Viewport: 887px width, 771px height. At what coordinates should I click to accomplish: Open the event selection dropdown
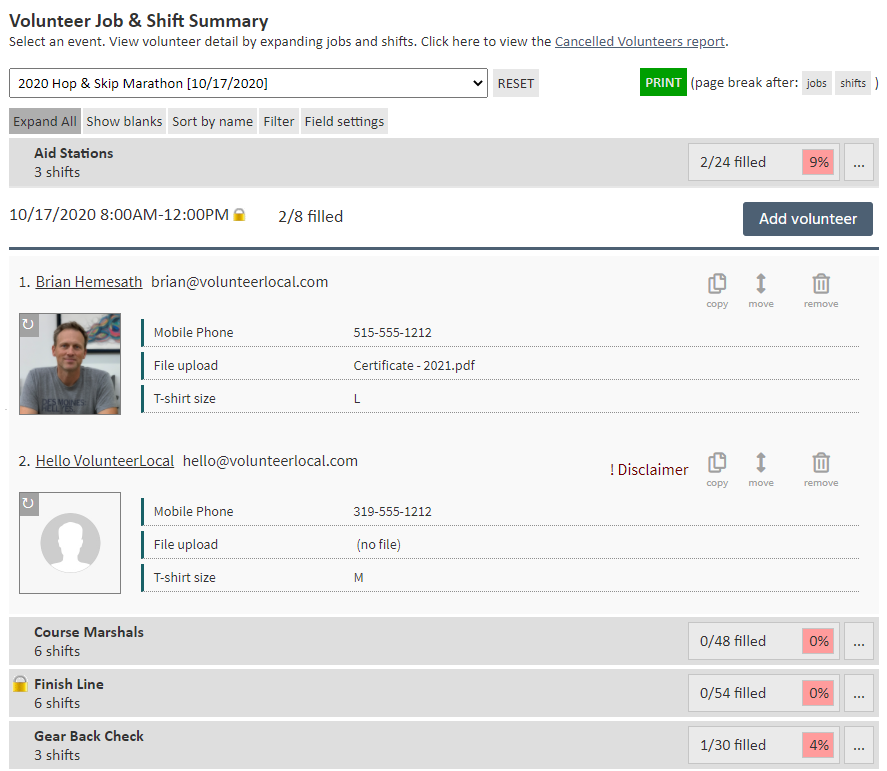pos(248,83)
